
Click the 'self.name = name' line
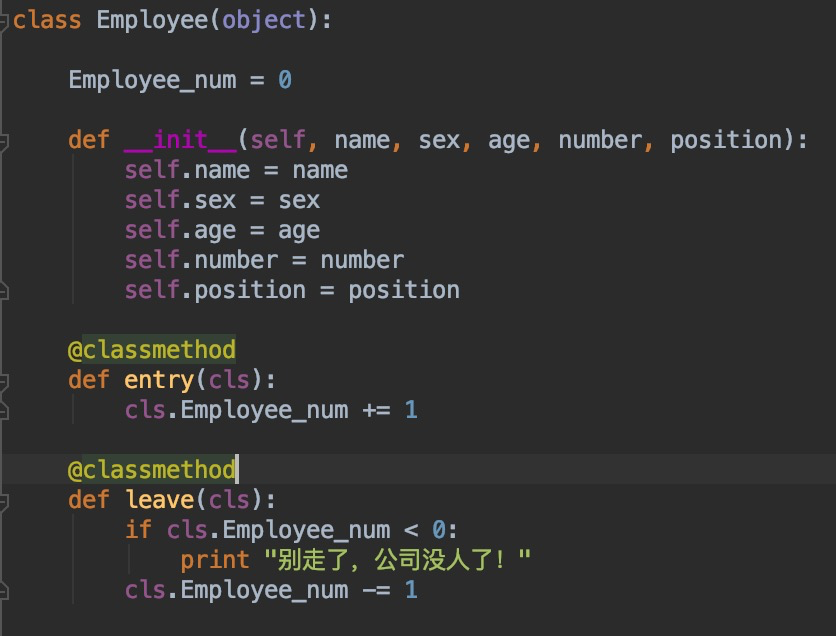(x=236, y=171)
